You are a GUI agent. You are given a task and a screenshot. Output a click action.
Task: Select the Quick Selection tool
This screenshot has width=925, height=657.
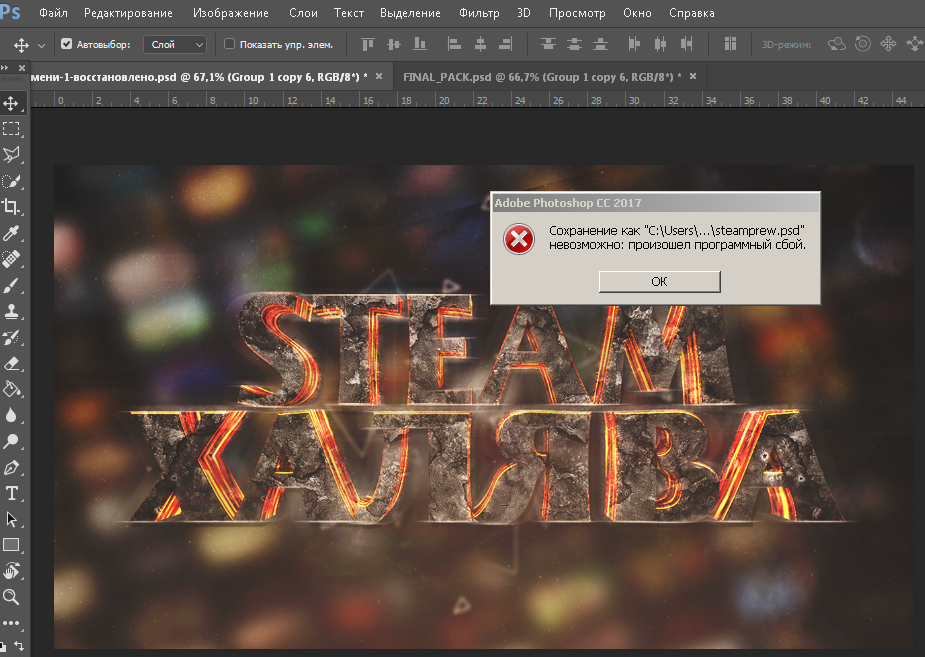pos(11,181)
